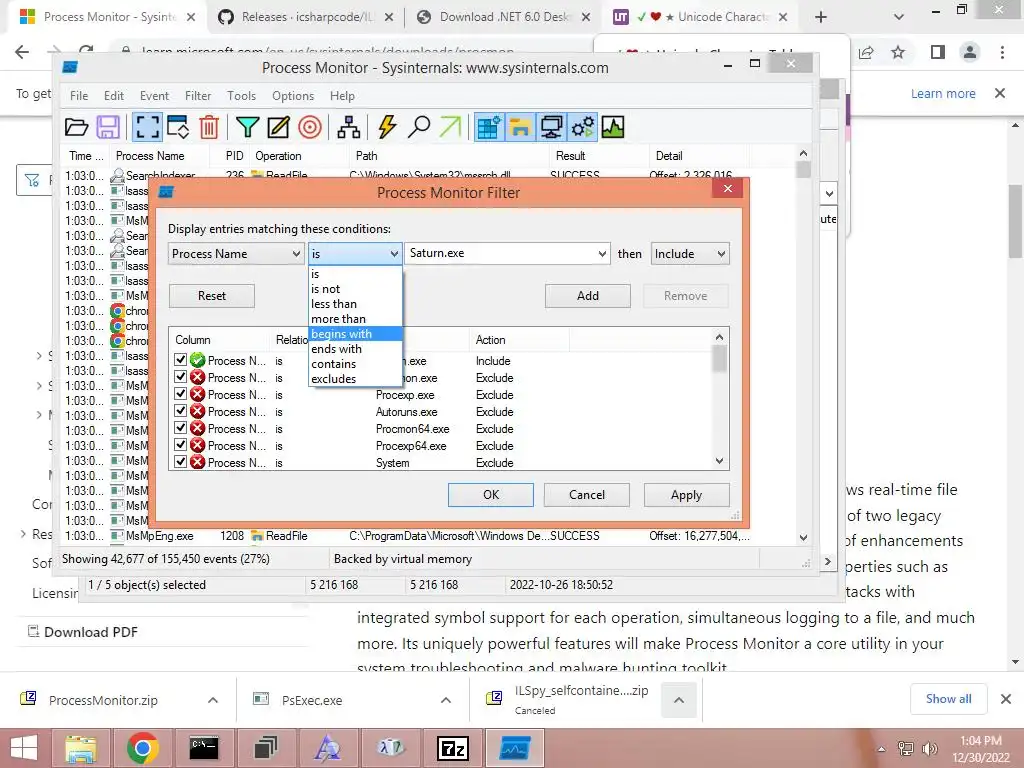
Task: Click Chrome icon in the taskbar
Action: [x=142, y=748]
